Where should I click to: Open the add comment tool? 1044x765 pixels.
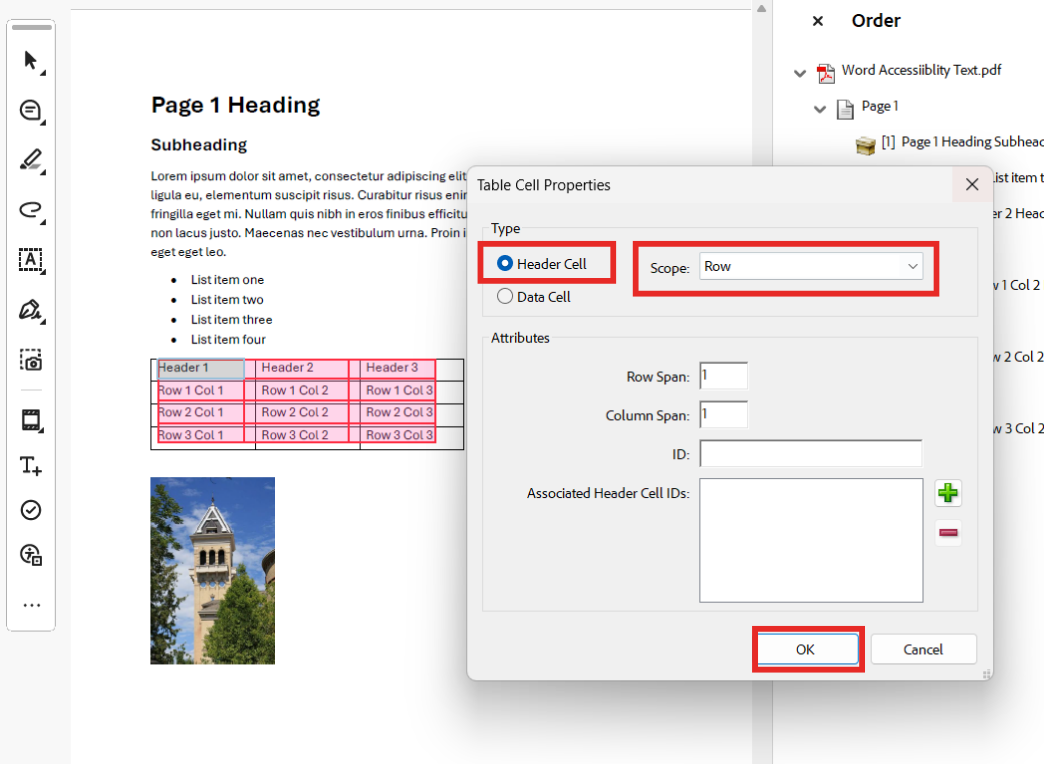pos(31,111)
